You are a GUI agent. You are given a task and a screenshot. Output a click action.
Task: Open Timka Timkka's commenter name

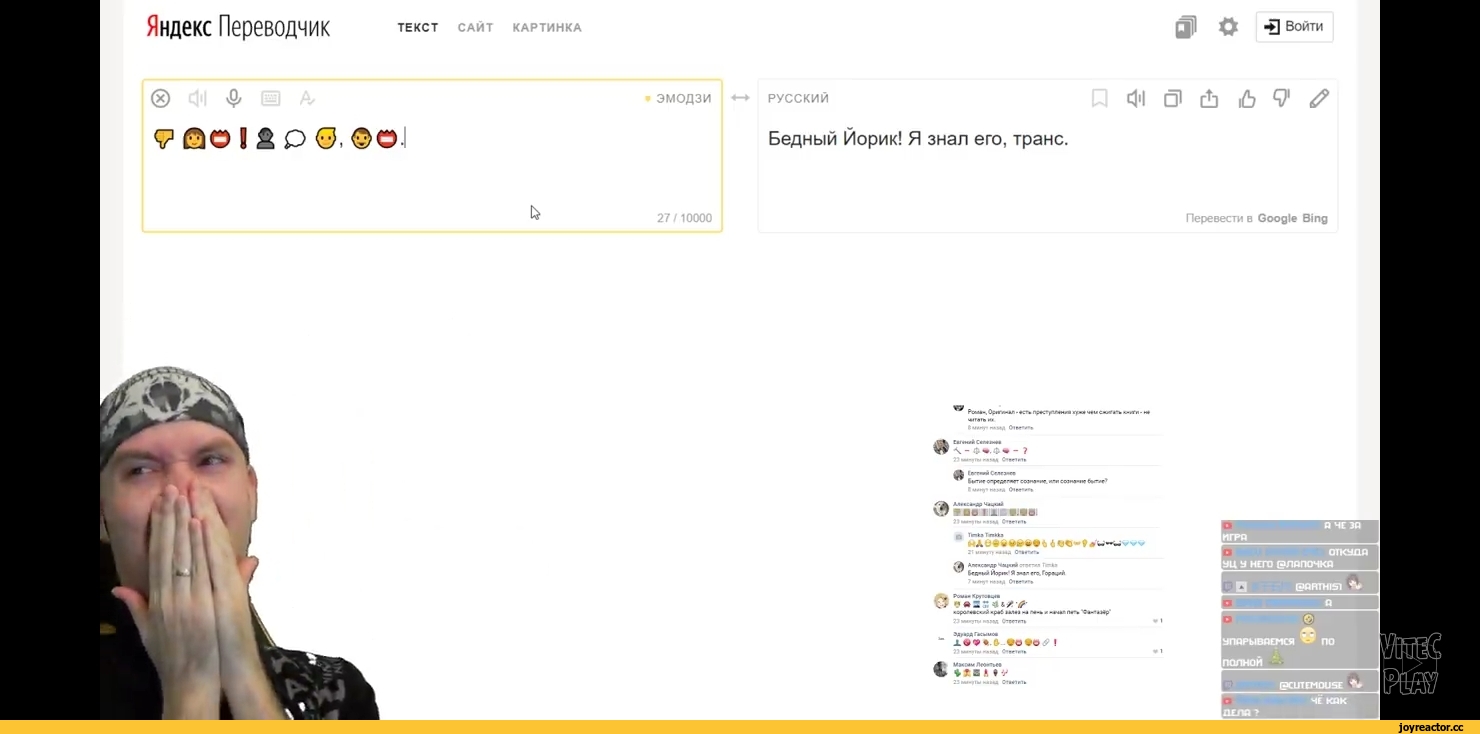(985, 535)
